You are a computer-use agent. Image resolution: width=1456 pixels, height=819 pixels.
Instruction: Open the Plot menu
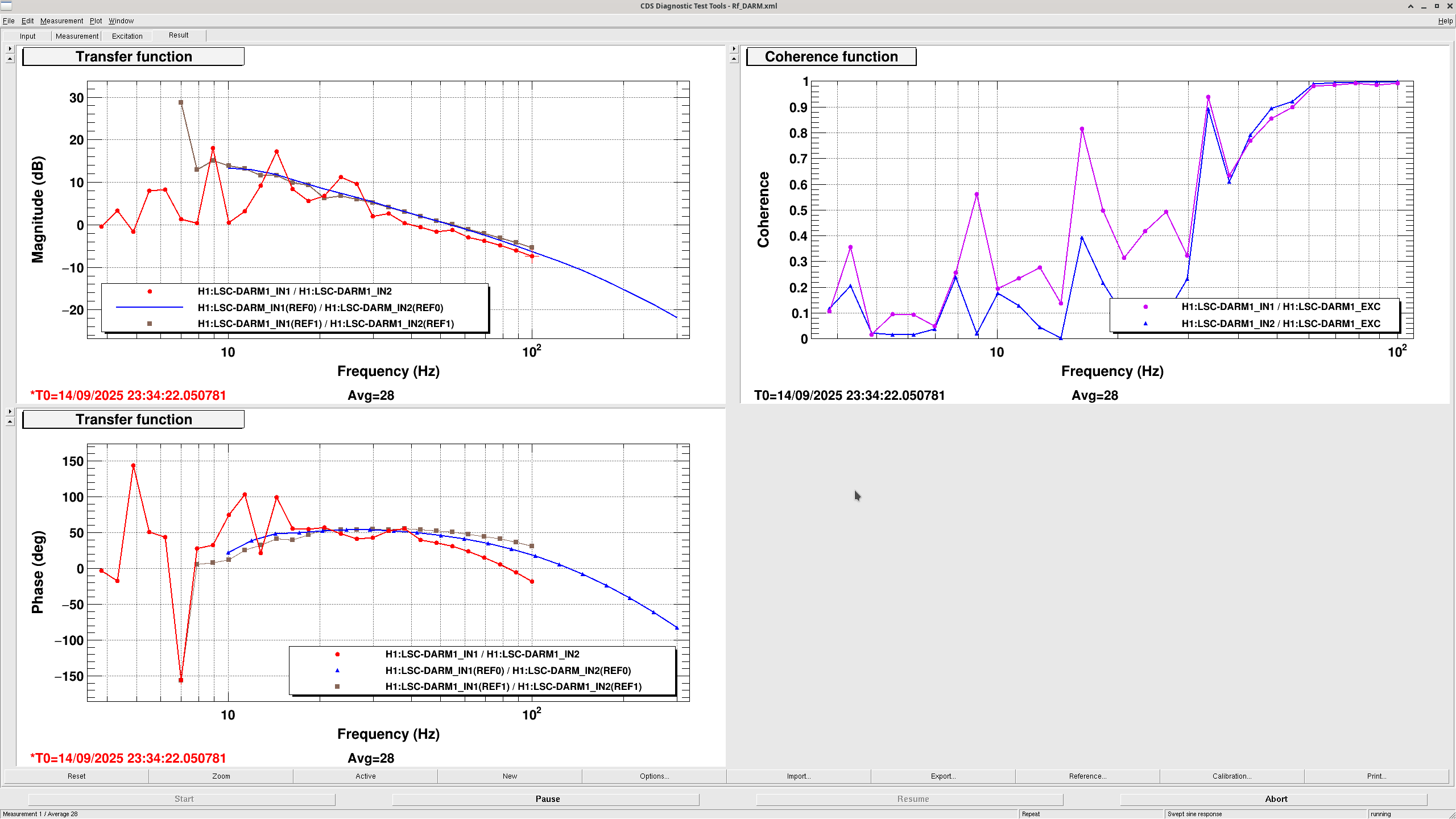[x=96, y=21]
